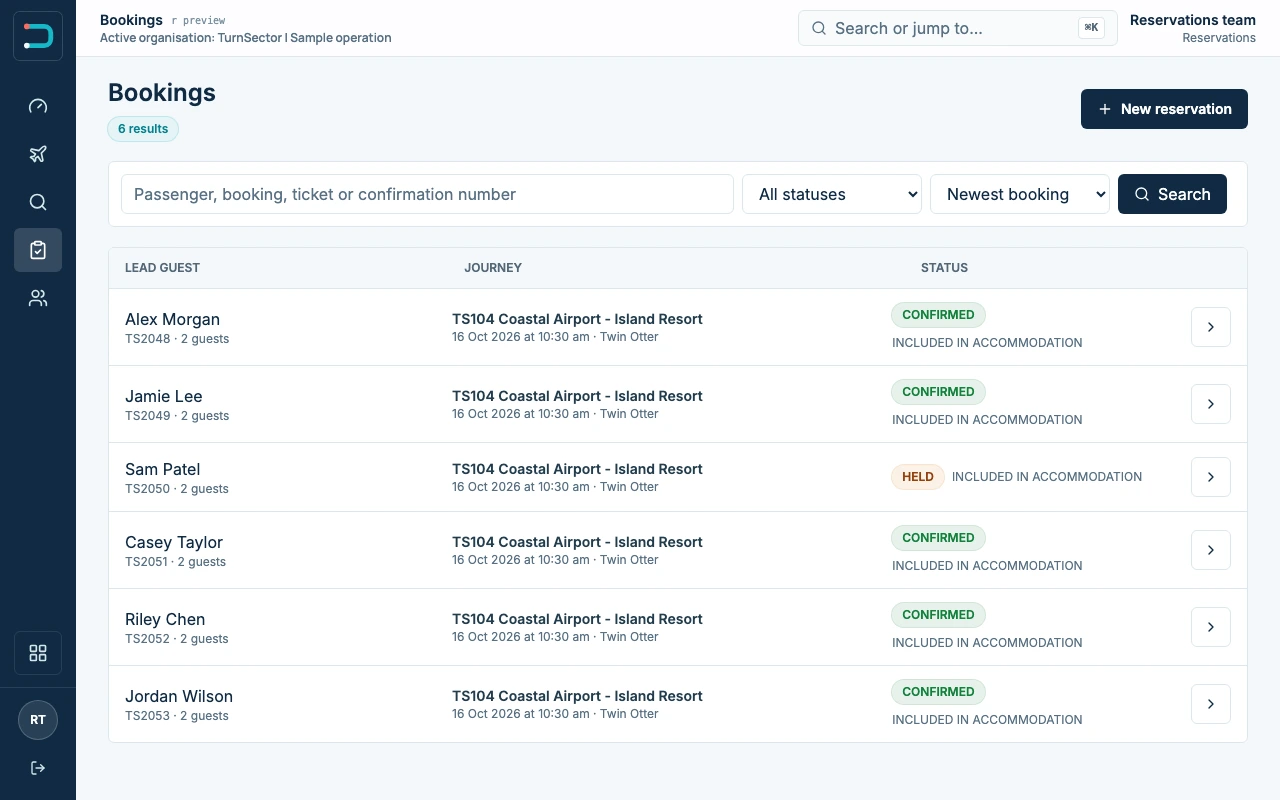The image size is (1280, 800).
Task: Select the HELD status badge
Action: pos(918,477)
